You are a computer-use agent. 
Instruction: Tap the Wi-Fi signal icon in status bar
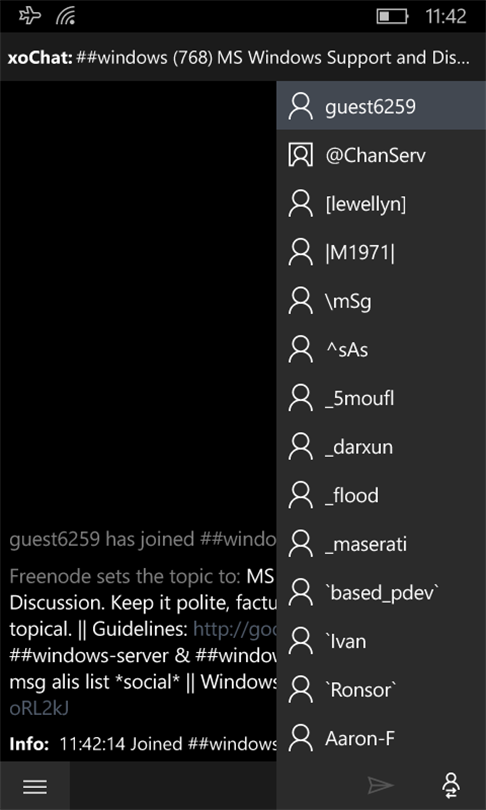pyautogui.click(x=66, y=16)
